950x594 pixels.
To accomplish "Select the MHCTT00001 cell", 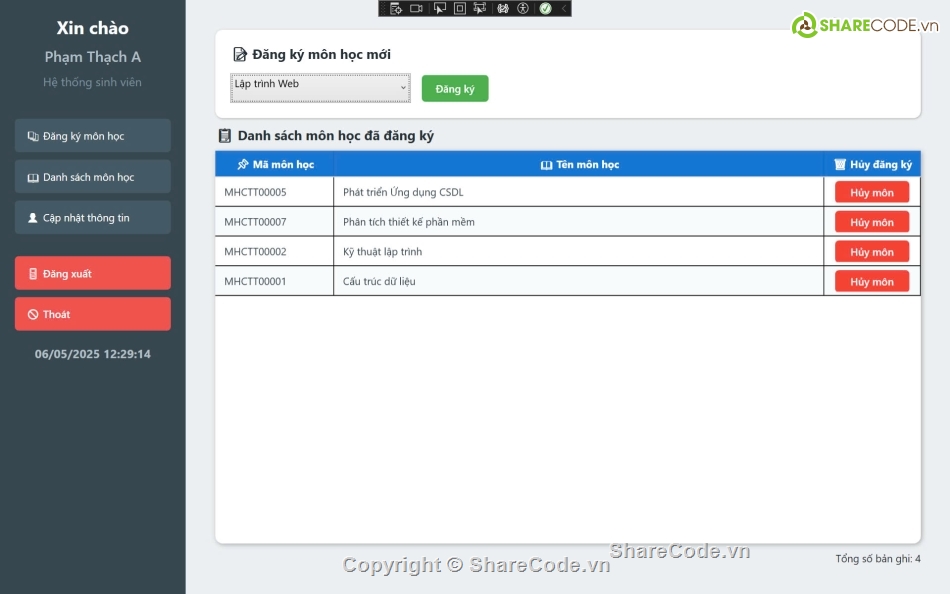I will click(274, 281).
